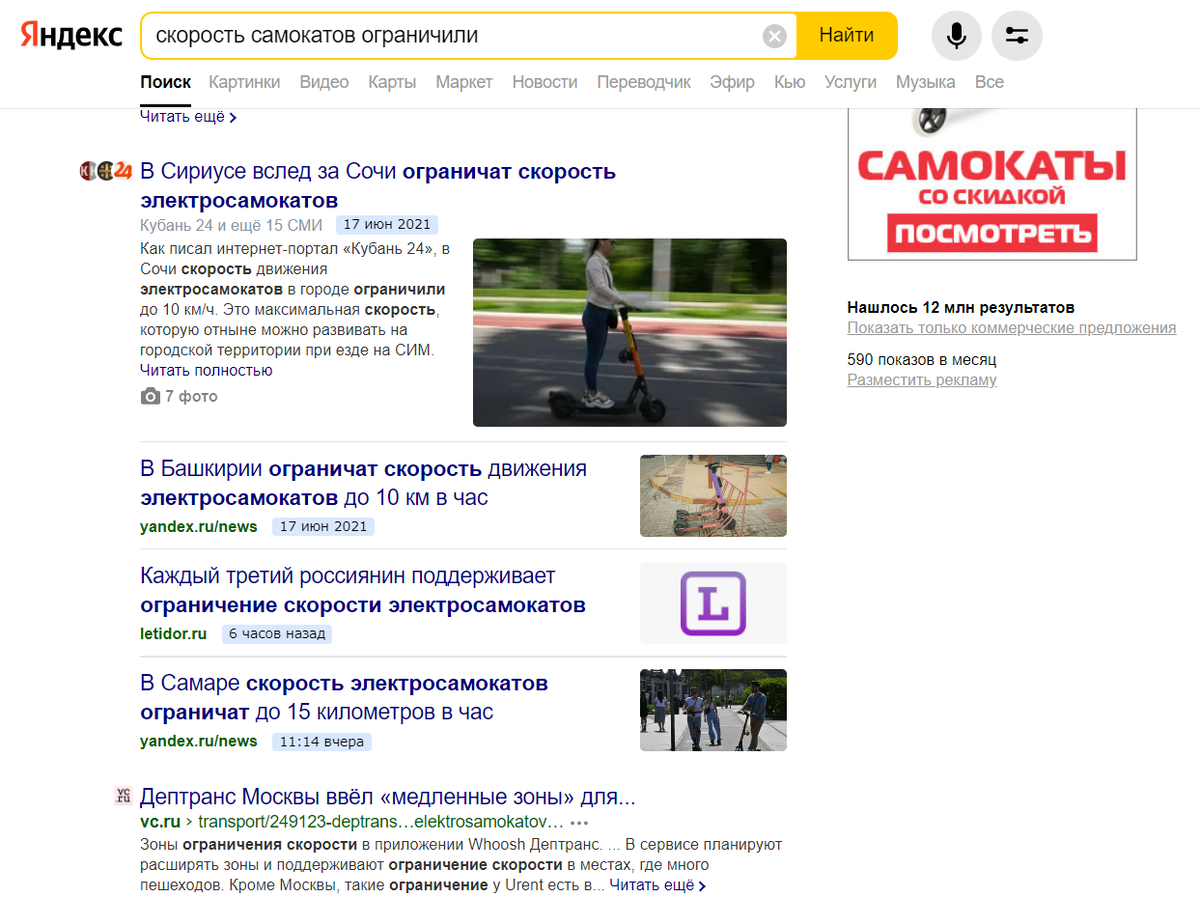Viewport: 1200px width, 897px height.
Task: Switch to the Картинки tab
Action: (x=245, y=82)
